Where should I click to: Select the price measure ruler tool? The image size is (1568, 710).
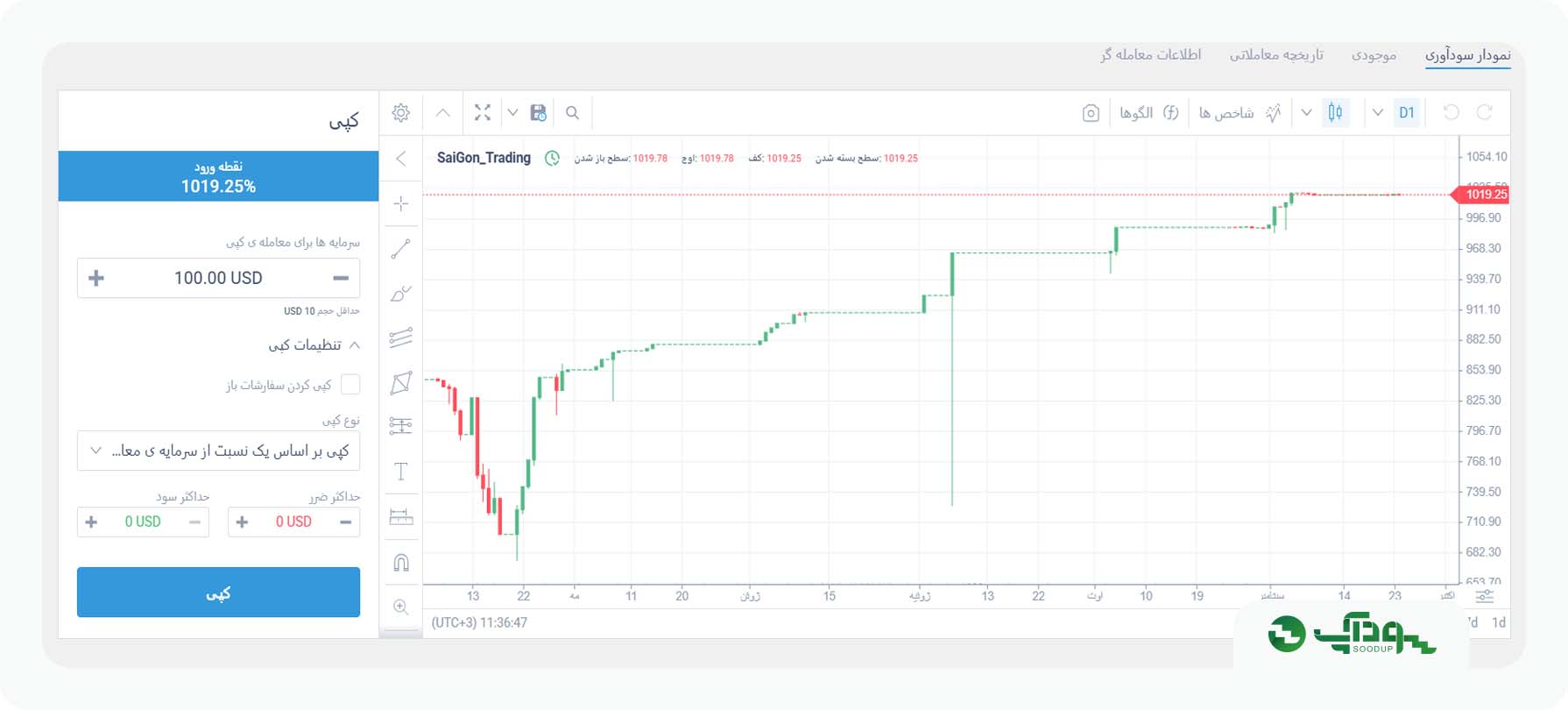click(x=401, y=517)
